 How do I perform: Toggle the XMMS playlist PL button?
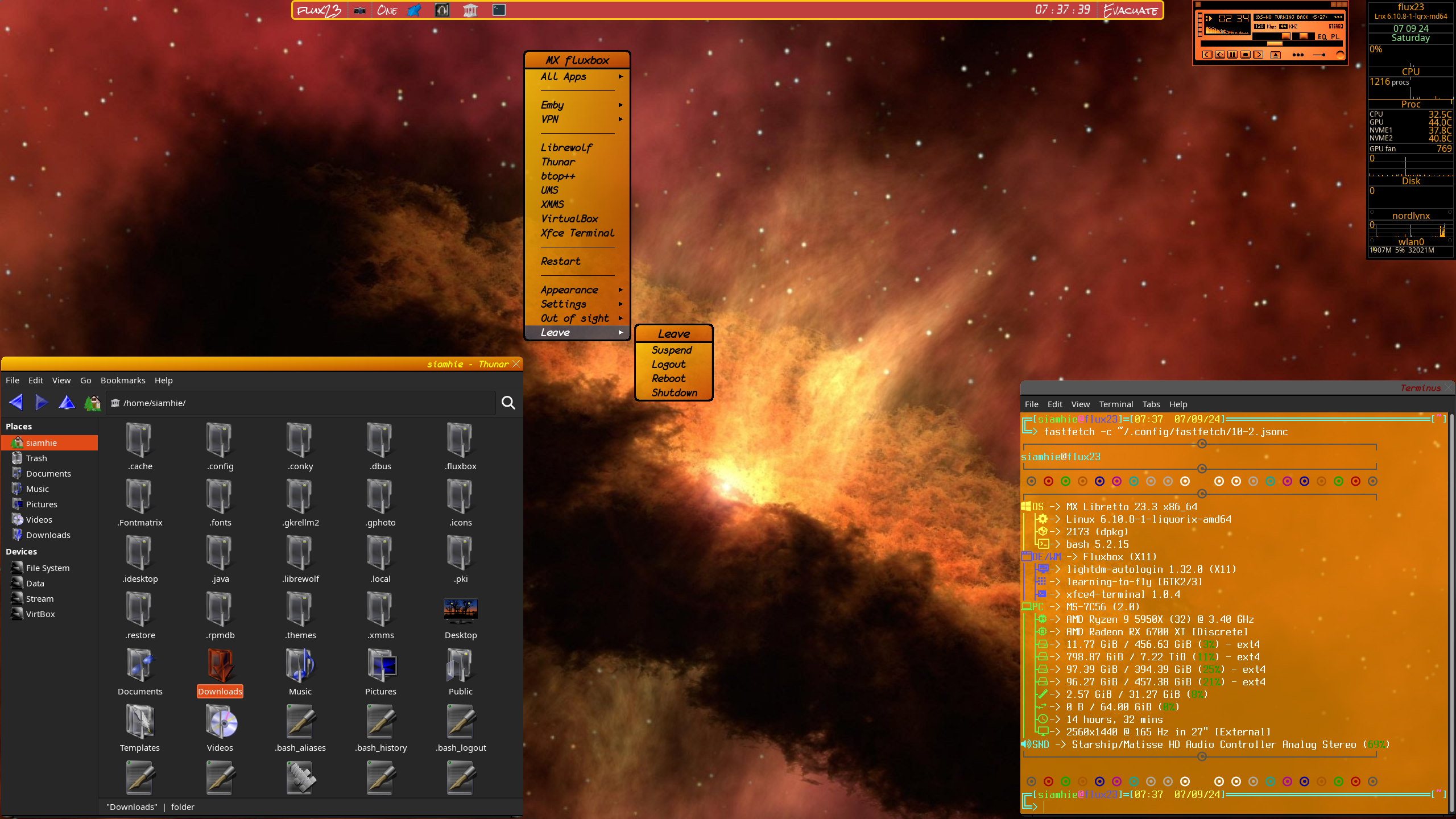[x=1335, y=37]
